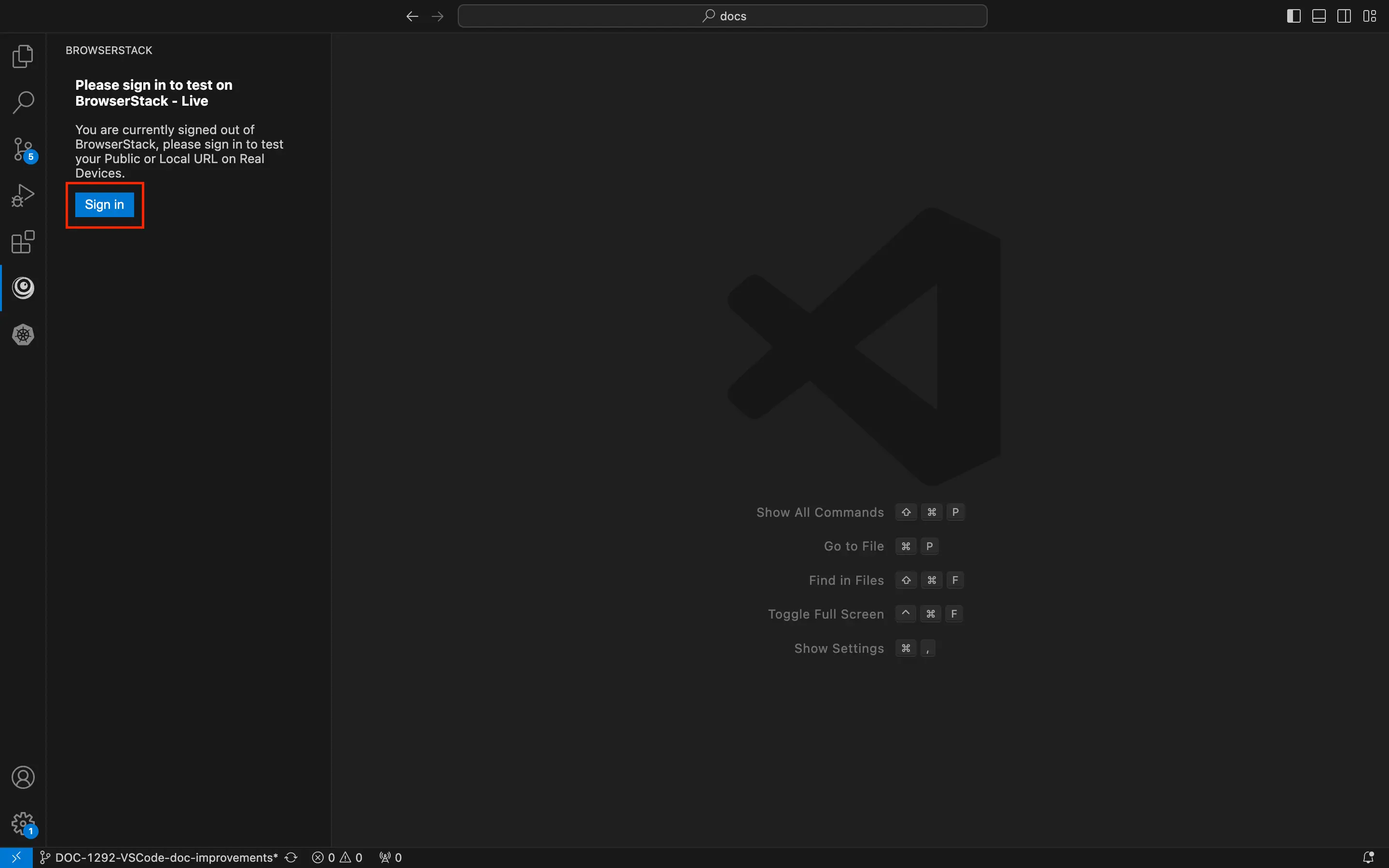The height and width of the screenshot is (868, 1389).
Task: Toggle the bottom Panel visibility
Action: [1319, 16]
